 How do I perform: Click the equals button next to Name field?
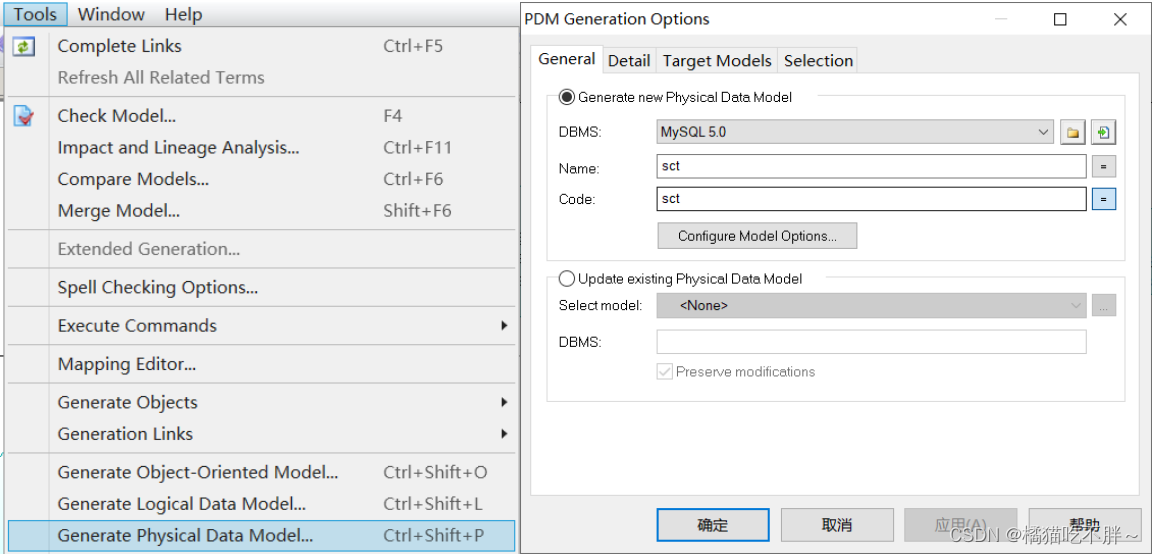(1103, 167)
